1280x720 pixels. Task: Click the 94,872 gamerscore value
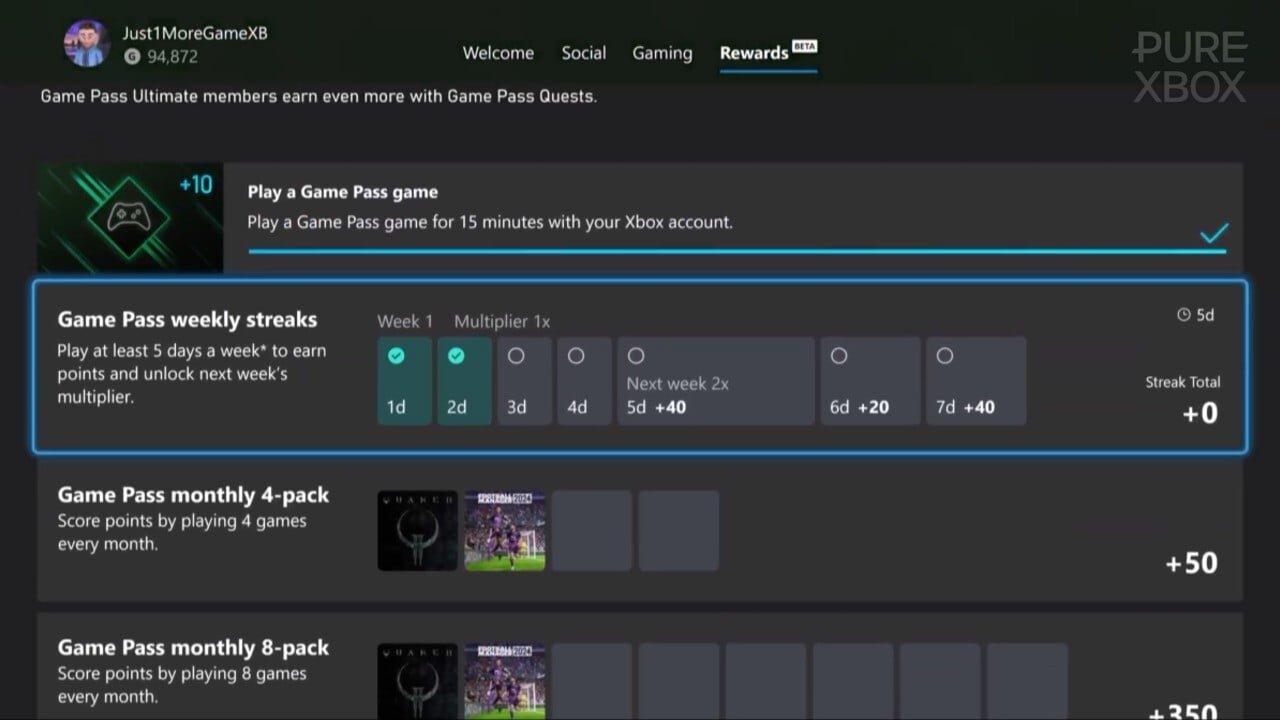point(172,57)
